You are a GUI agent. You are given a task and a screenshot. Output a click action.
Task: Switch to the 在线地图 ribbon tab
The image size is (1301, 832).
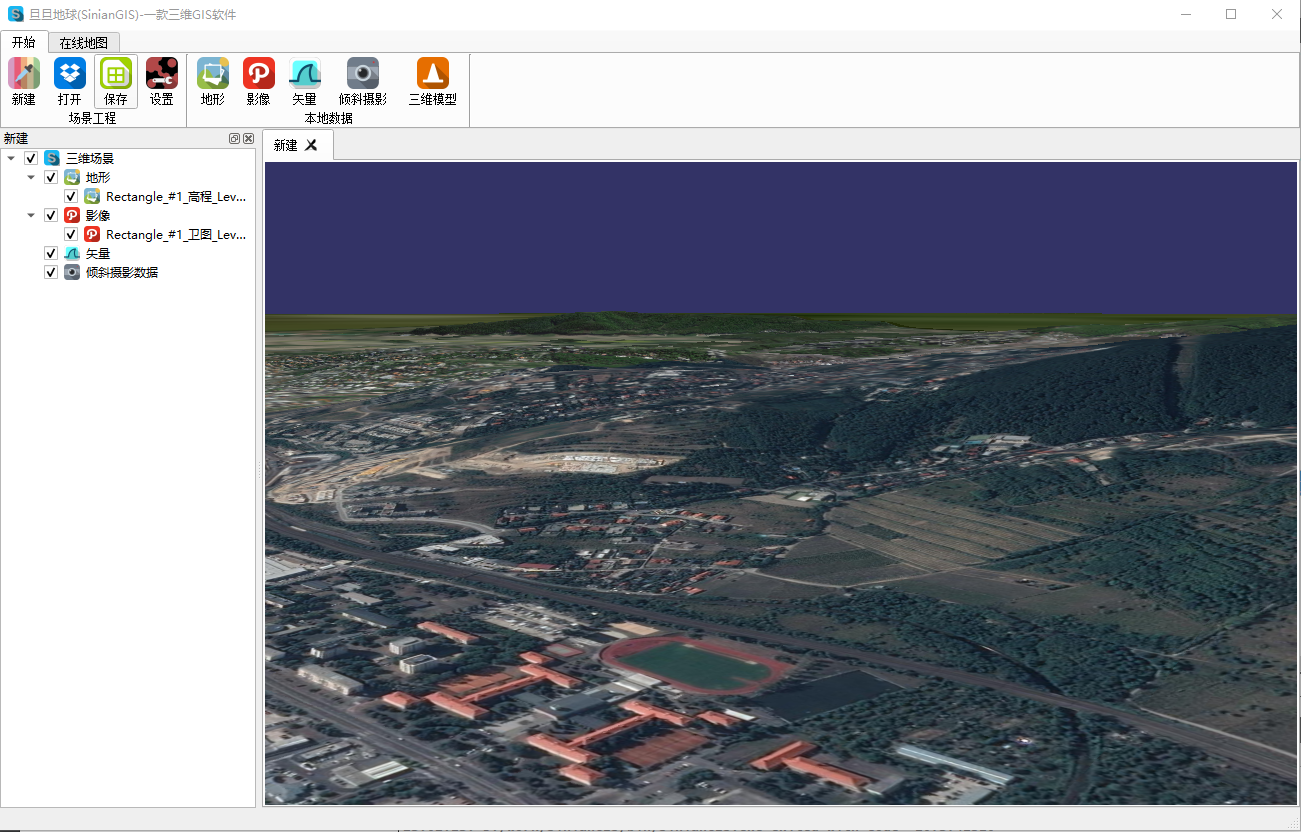[83, 43]
